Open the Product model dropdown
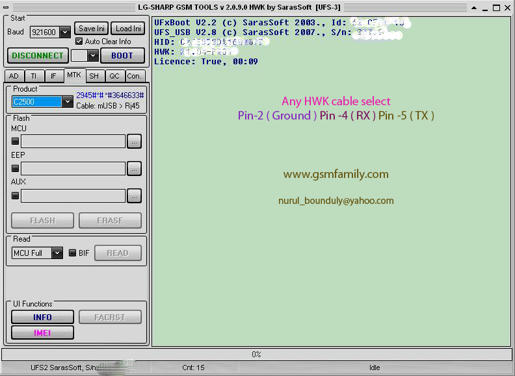Viewport: 515px width, 376px height. coord(67,102)
